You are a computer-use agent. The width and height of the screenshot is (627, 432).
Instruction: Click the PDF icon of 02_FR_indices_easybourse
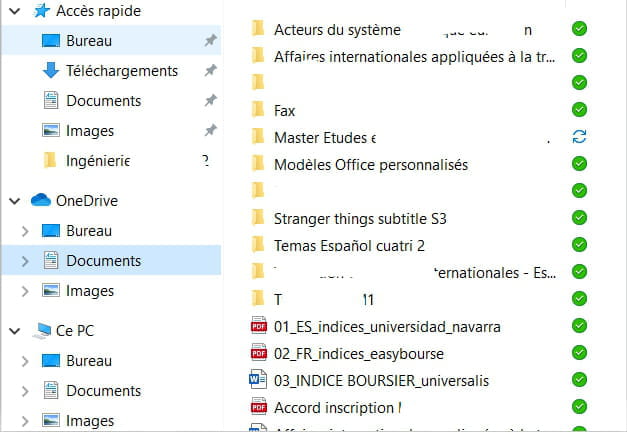258,353
